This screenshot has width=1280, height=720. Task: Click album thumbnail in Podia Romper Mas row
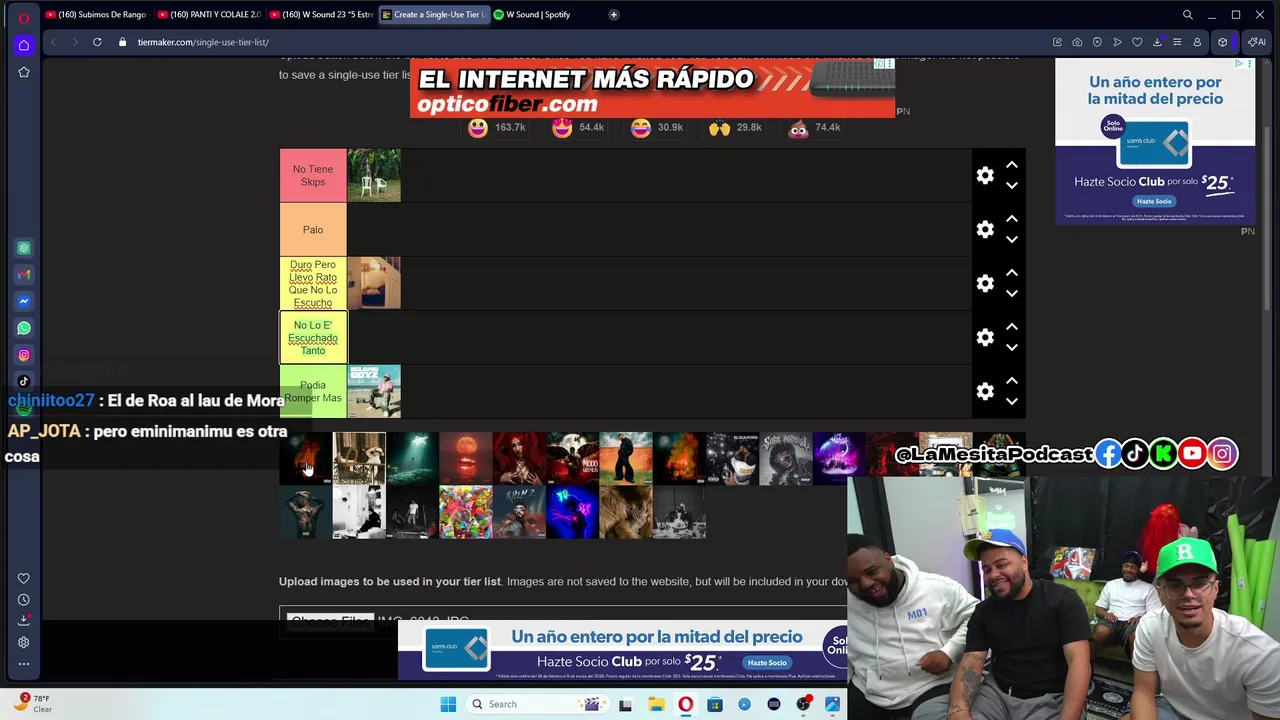374,392
